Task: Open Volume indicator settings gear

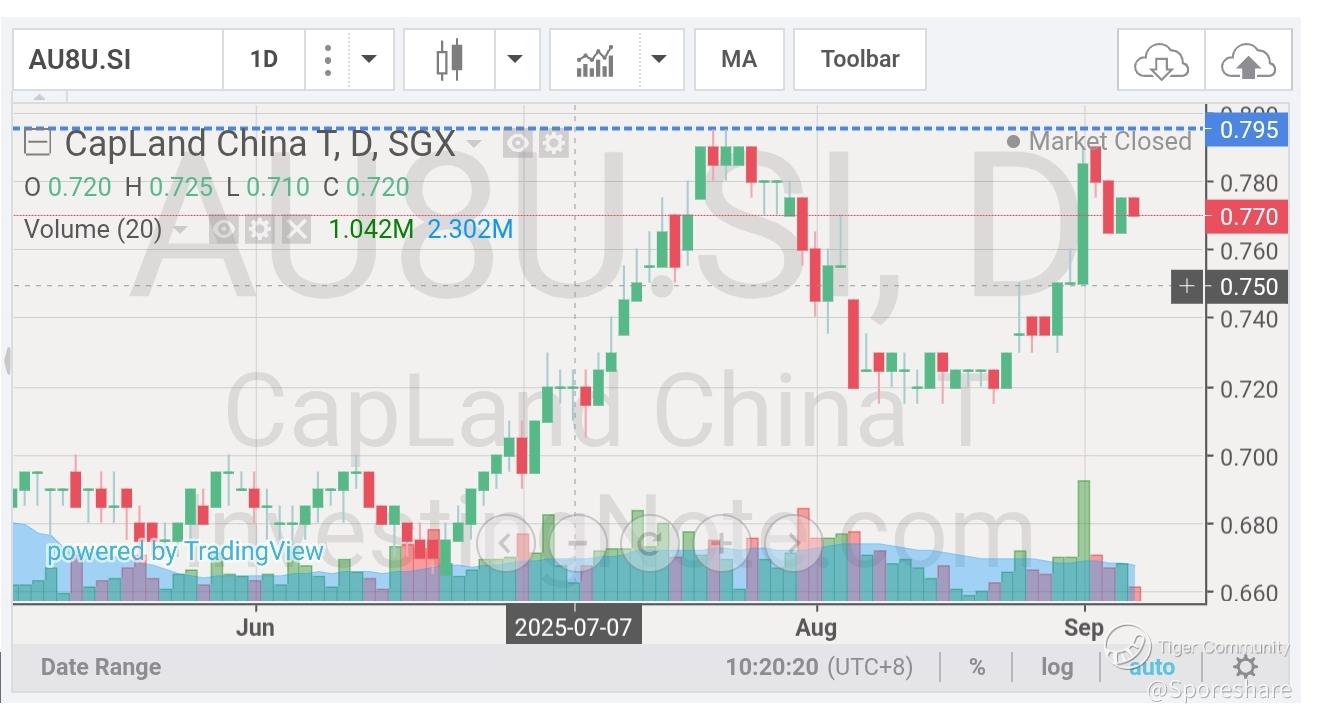Action: 260,230
